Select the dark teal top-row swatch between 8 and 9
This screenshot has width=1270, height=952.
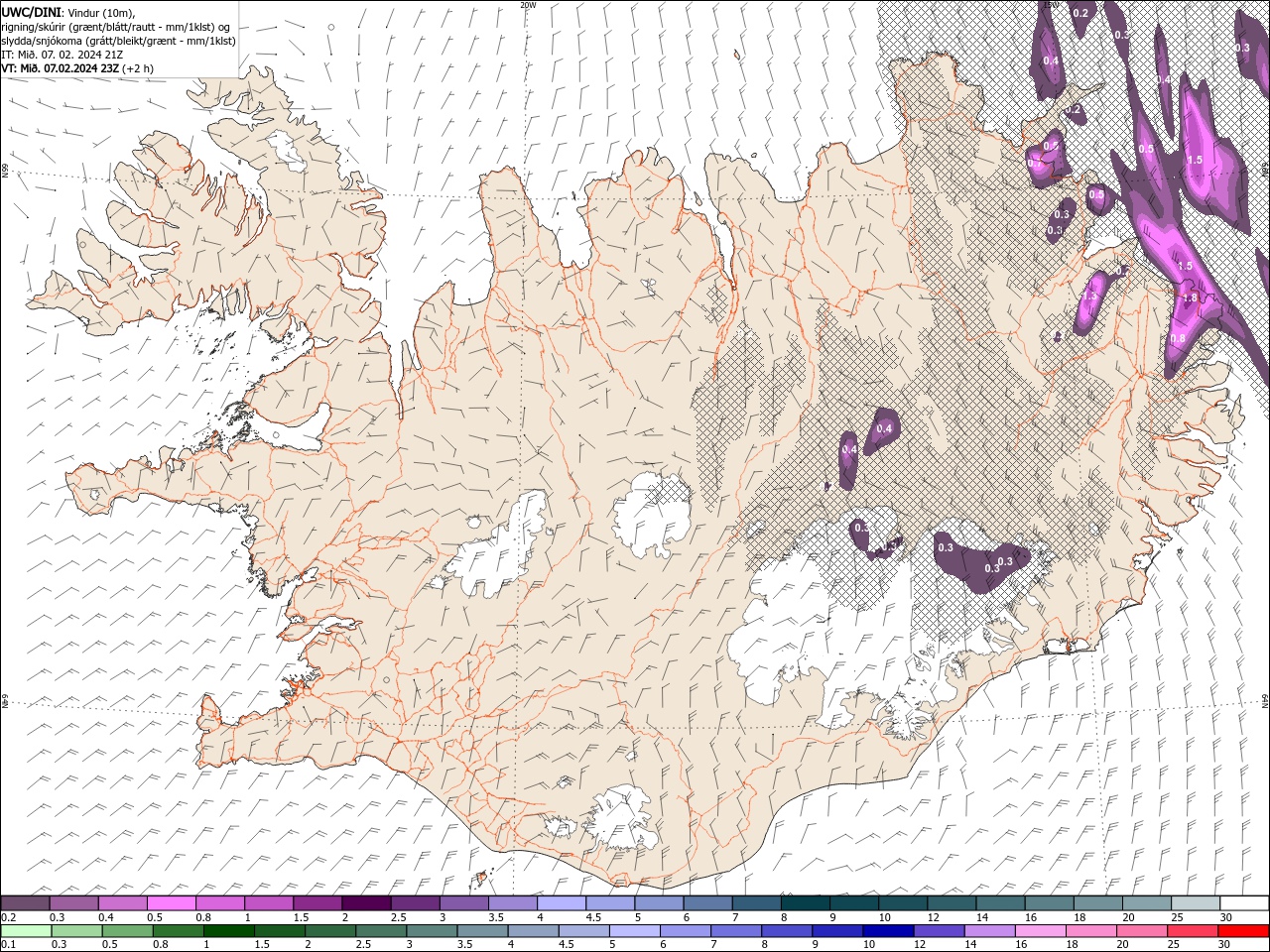point(805,903)
